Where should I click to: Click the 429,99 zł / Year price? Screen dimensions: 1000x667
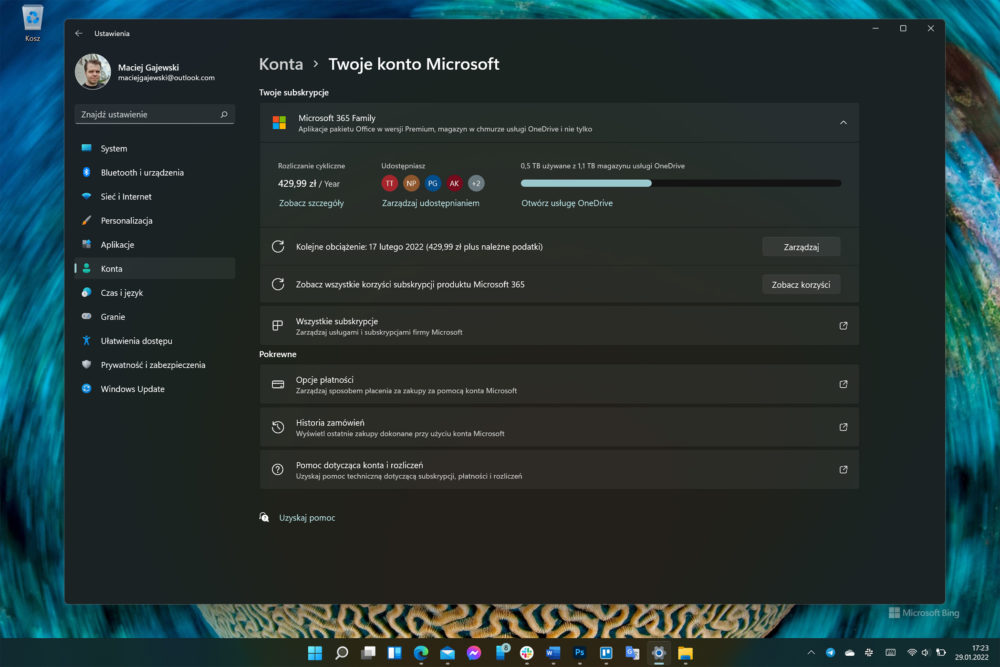[x=309, y=184]
